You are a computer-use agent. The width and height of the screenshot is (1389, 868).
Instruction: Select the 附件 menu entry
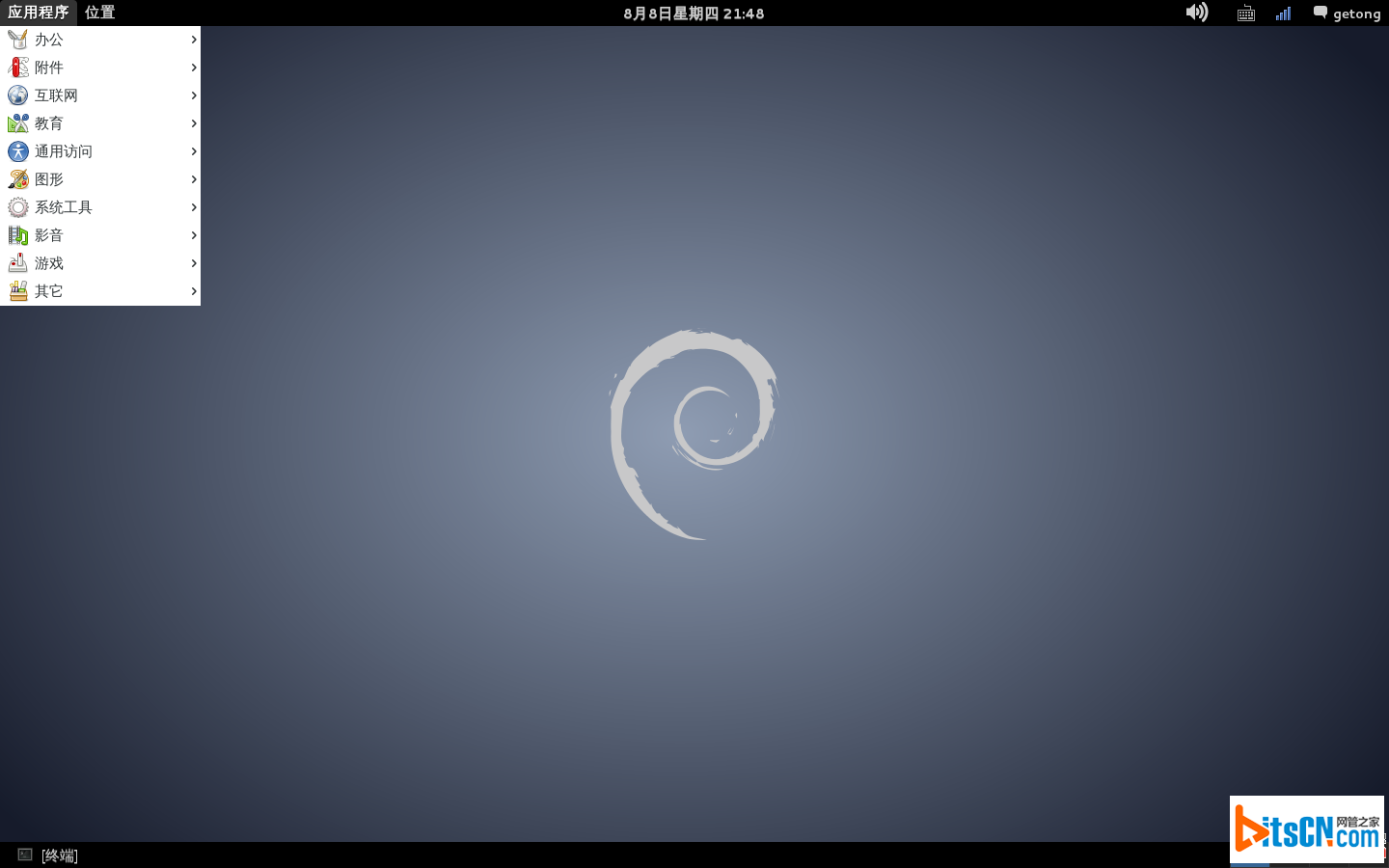pyautogui.click(x=100, y=68)
